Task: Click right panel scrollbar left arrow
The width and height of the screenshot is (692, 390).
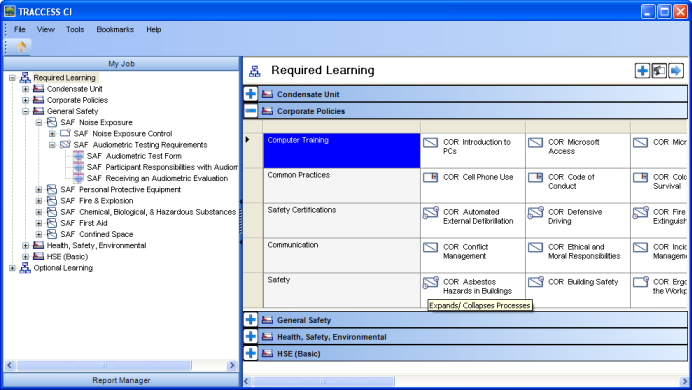Action: (x=247, y=381)
